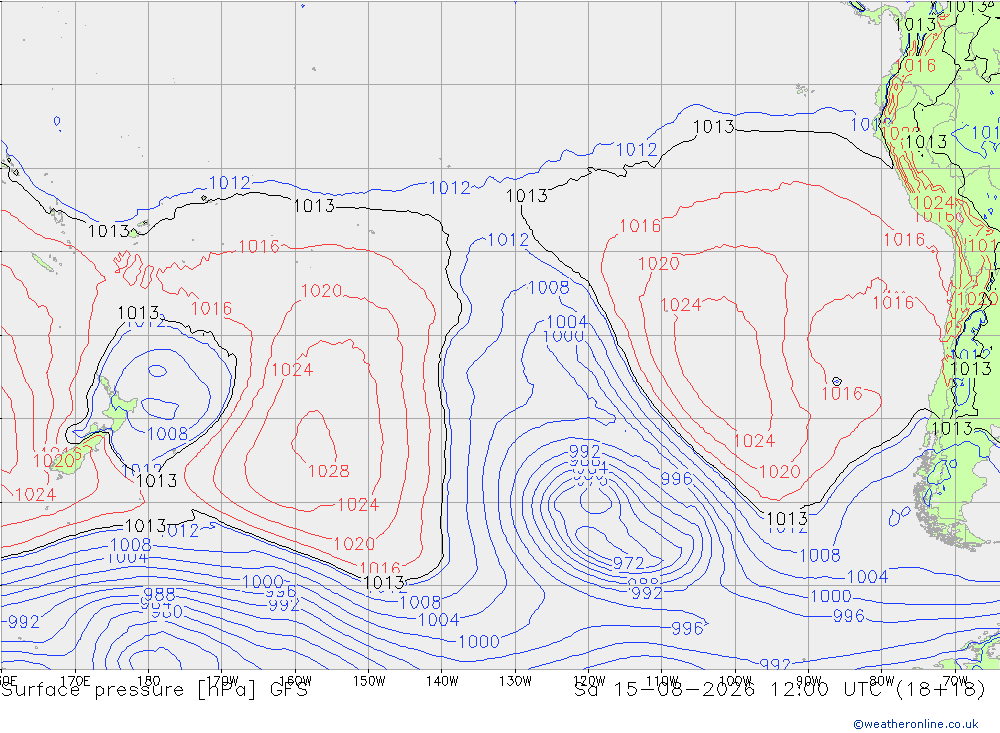The image size is (1000, 733).
Task: Click the blue '1008' label beside New Zealand
Action: [168, 434]
